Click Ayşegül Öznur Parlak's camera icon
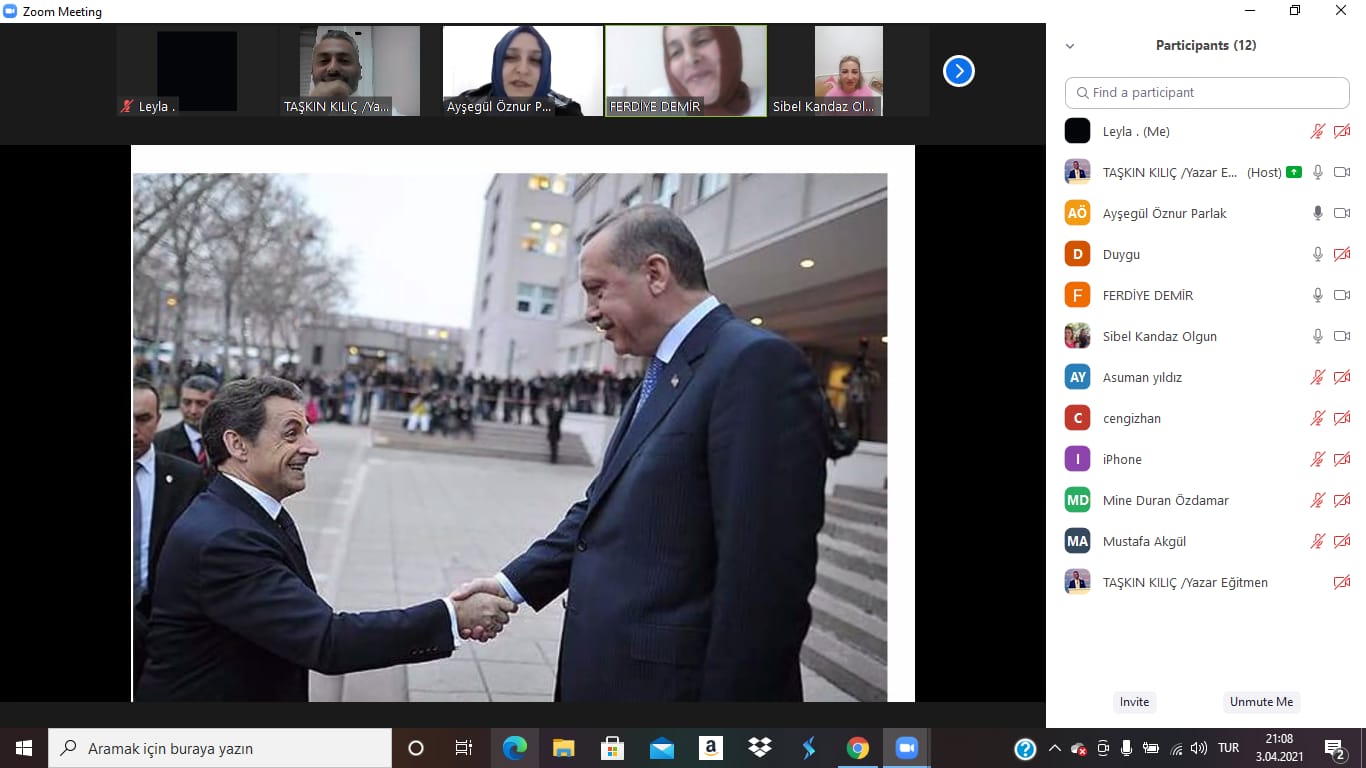This screenshot has width=1366, height=768. tap(1342, 213)
